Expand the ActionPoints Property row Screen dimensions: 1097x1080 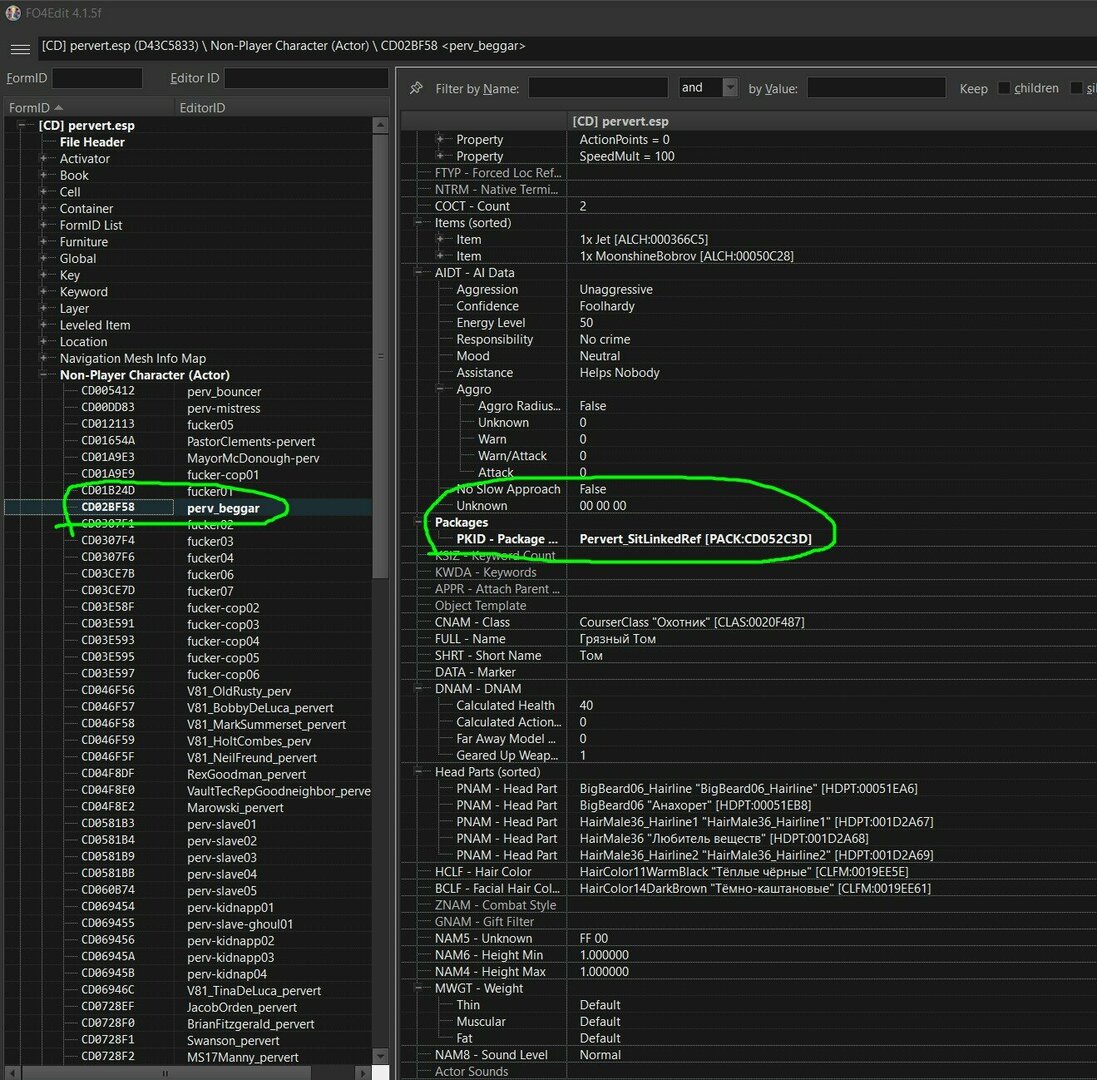coord(440,139)
